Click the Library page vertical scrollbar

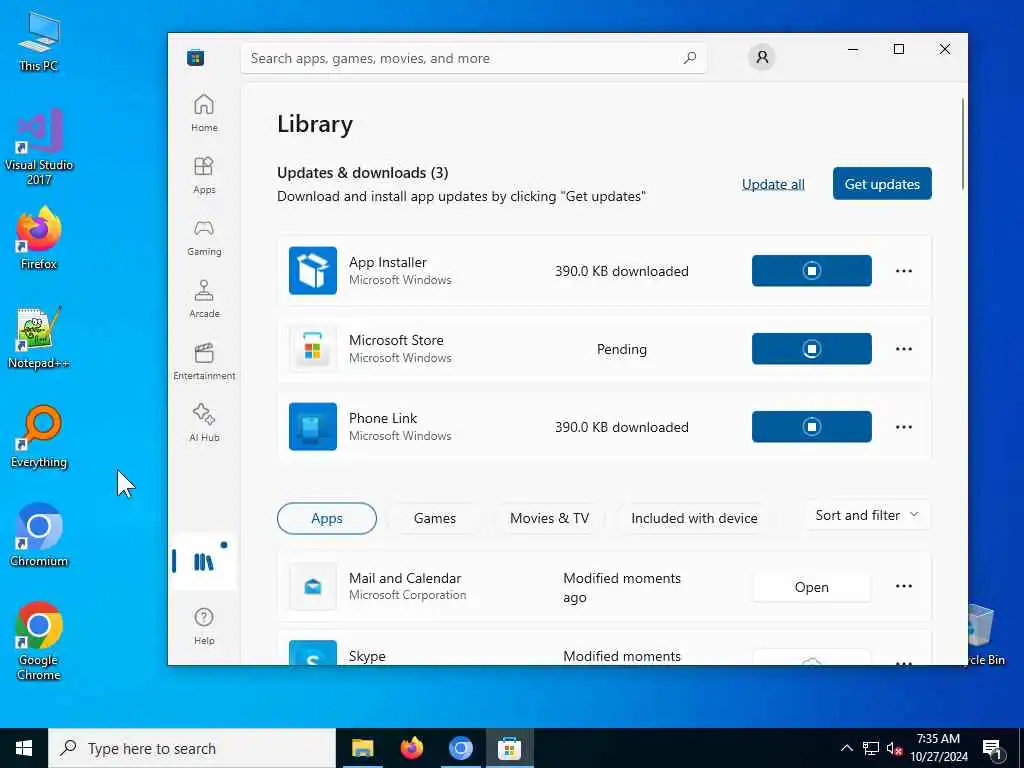point(963,144)
